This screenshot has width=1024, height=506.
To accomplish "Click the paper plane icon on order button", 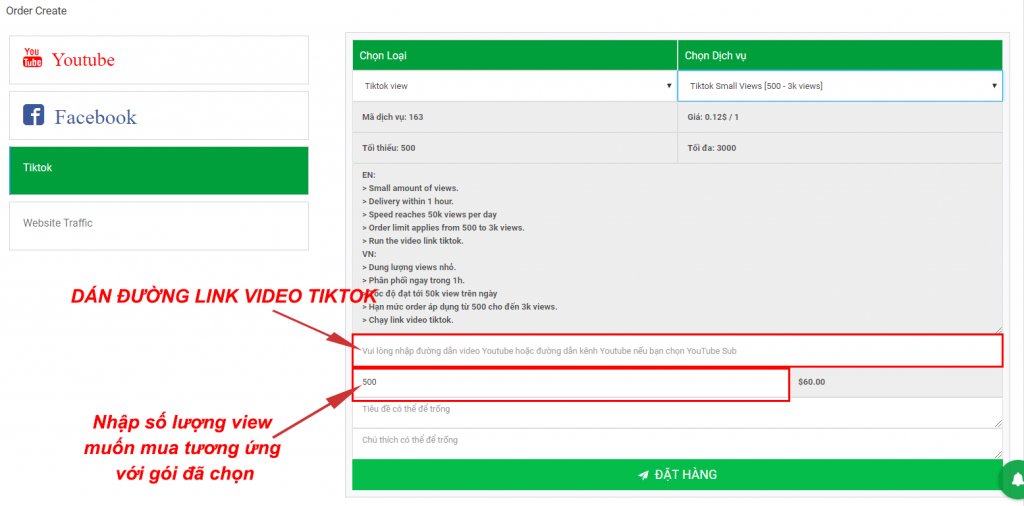I will 643,475.
